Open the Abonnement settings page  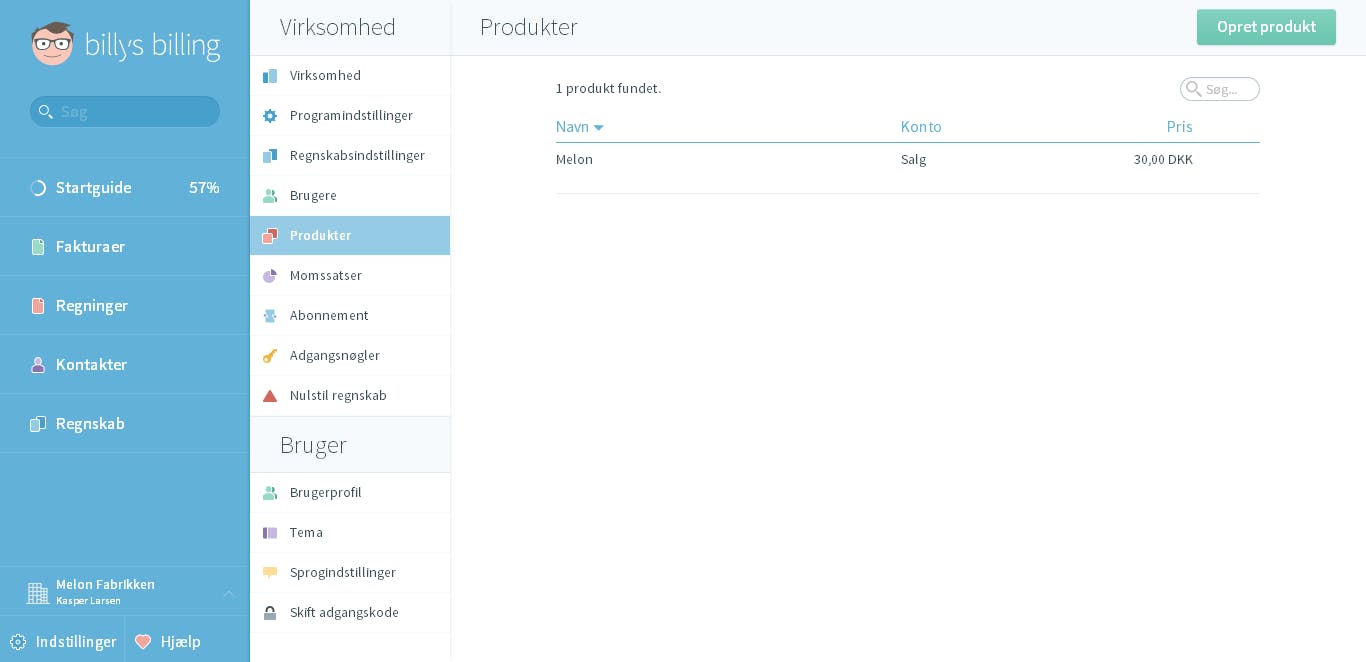[350, 316]
